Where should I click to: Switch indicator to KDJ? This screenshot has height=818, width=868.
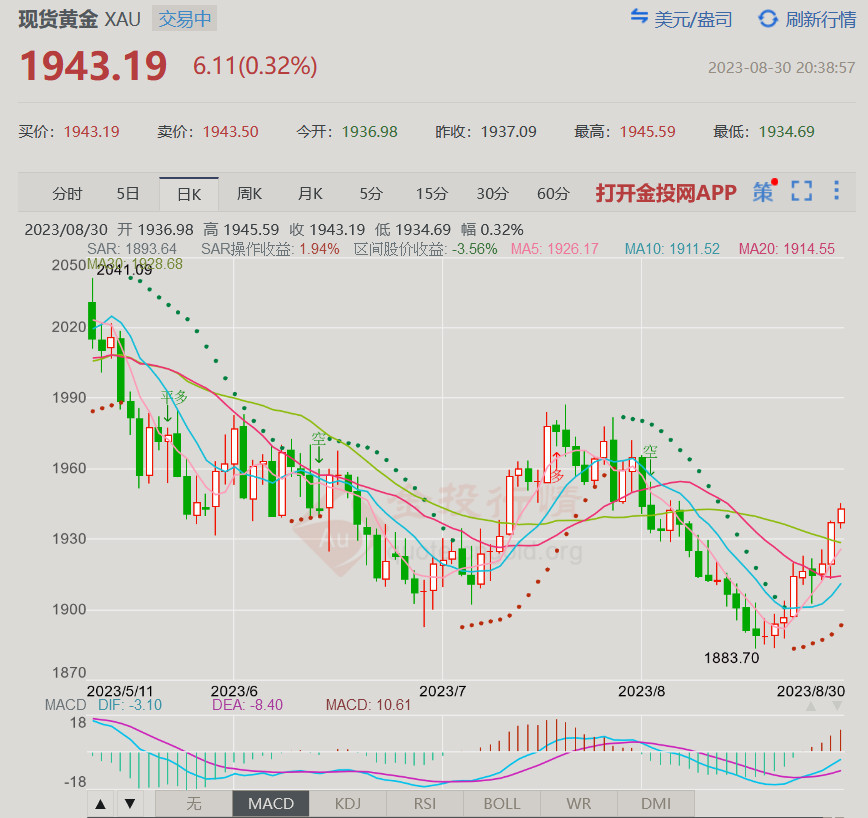[x=348, y=804]
